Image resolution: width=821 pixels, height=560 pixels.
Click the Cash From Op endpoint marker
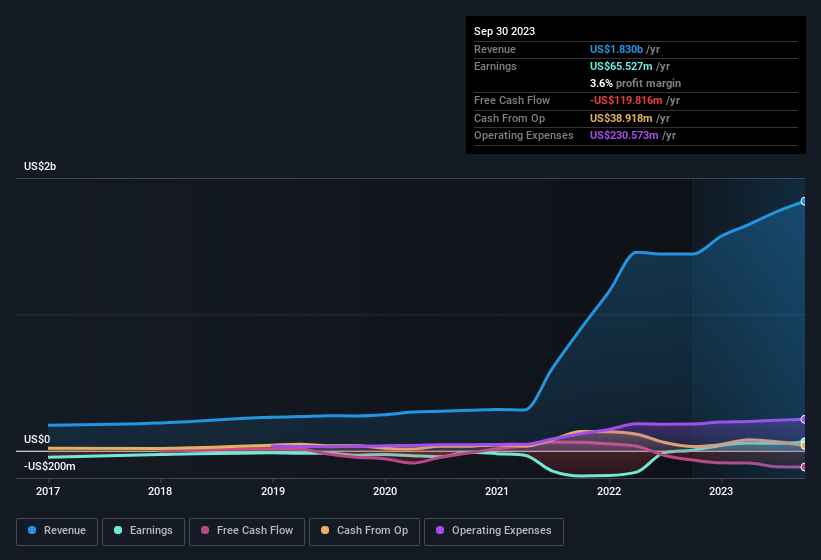click(x=804, y=445)
